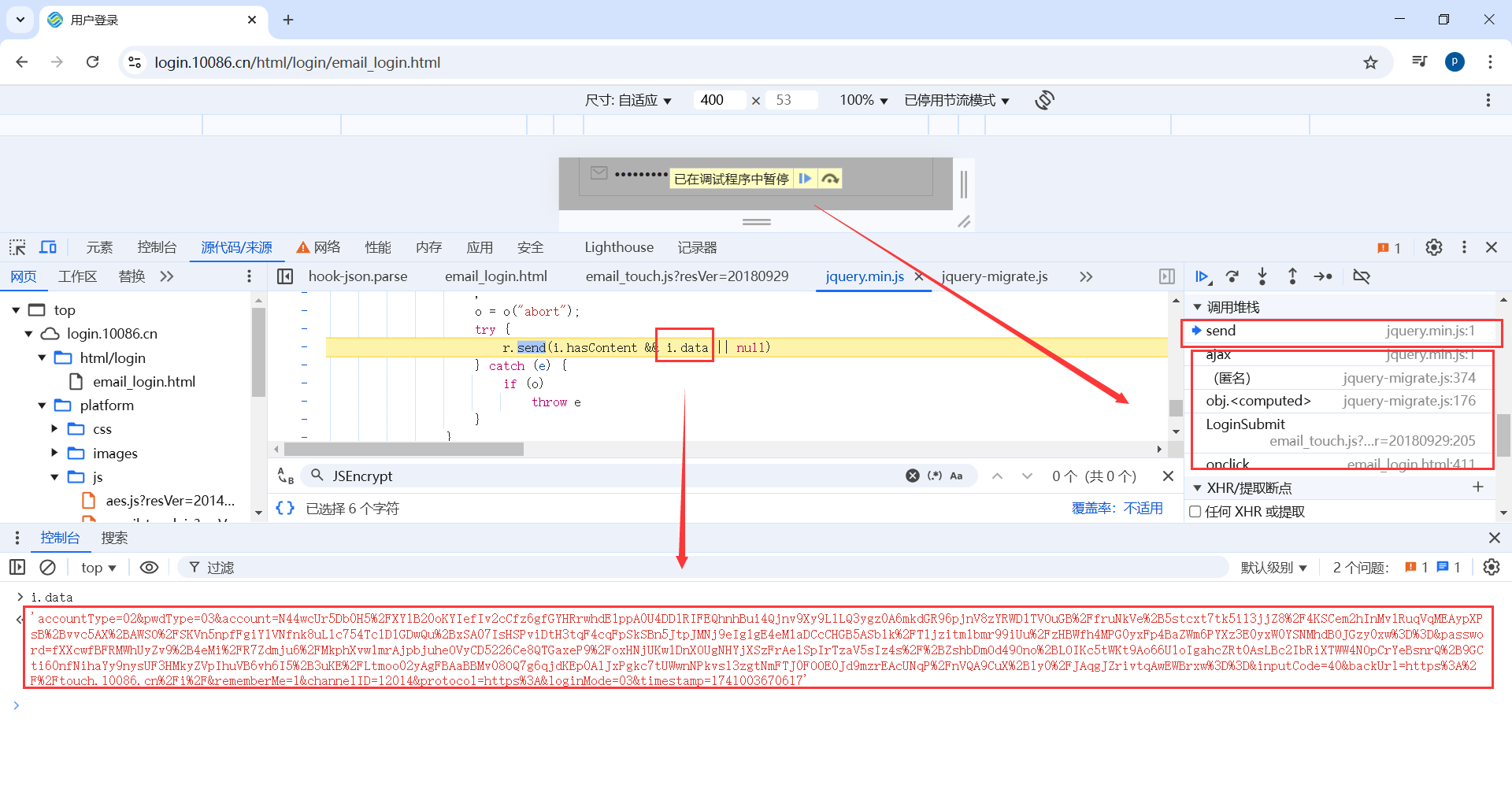Click the resume script execution icon
The height and width of the screenshot is (811, 1512).
point(1203,276)
